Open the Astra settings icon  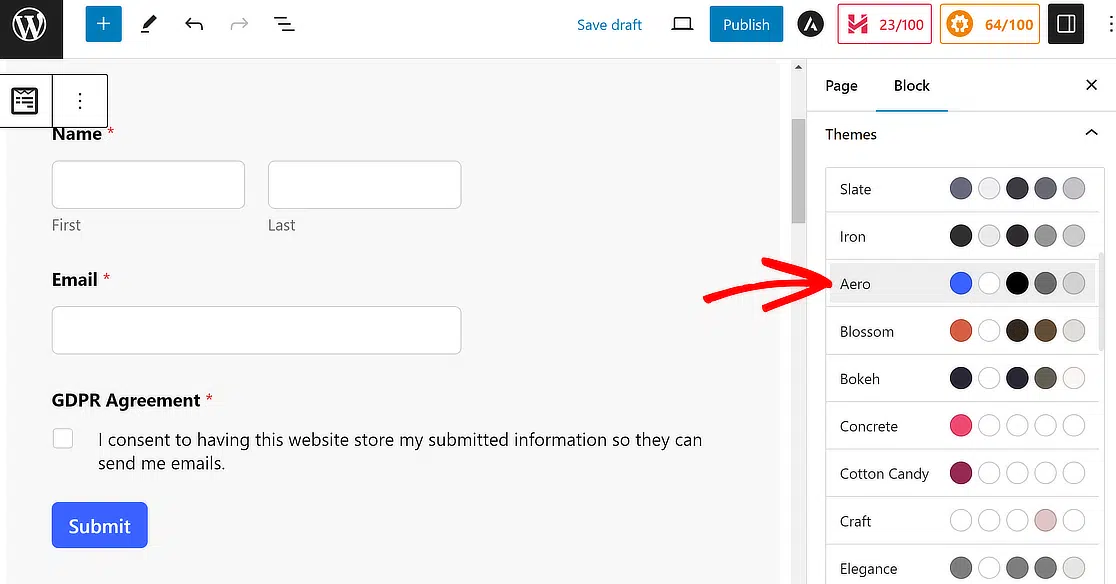(x=811, y=24)
